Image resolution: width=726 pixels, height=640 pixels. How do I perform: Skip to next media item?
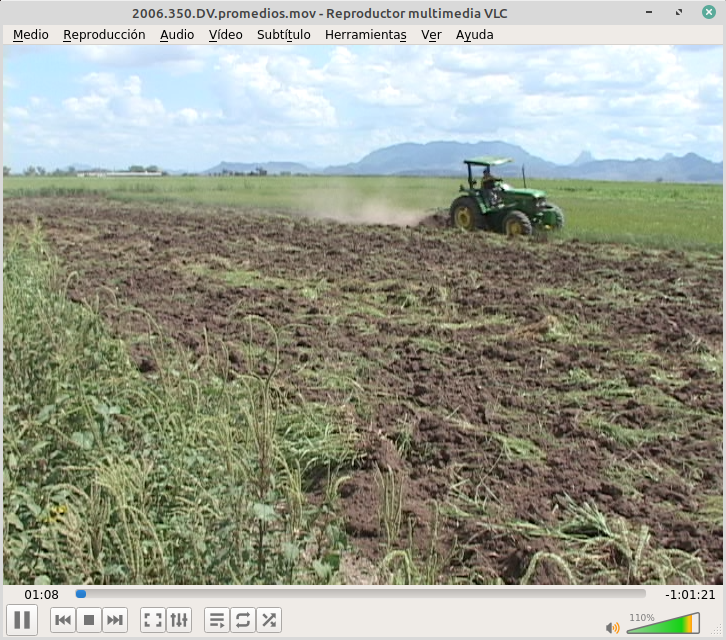(x=115, y=621)
